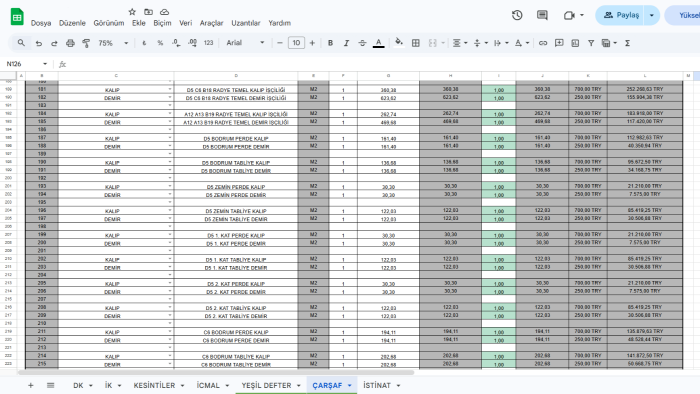Open version history clock icon

[517, 15]
